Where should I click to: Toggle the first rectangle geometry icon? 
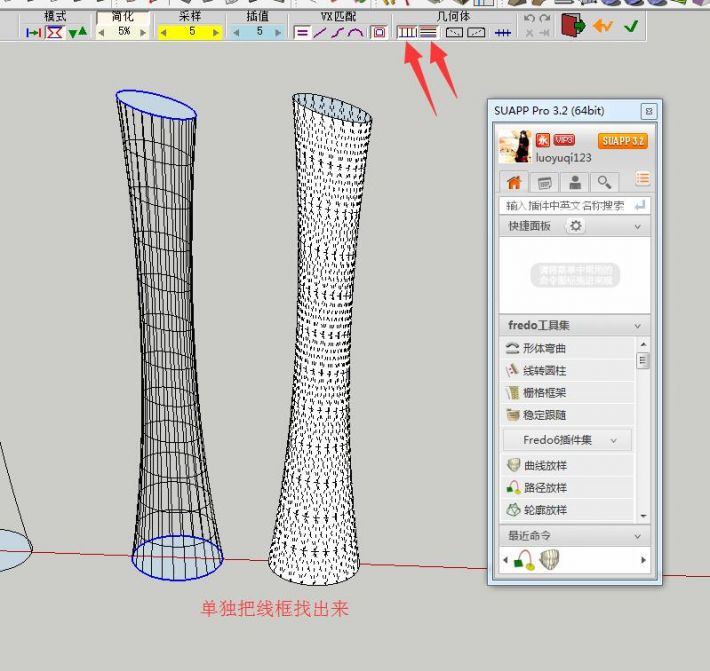454,33
